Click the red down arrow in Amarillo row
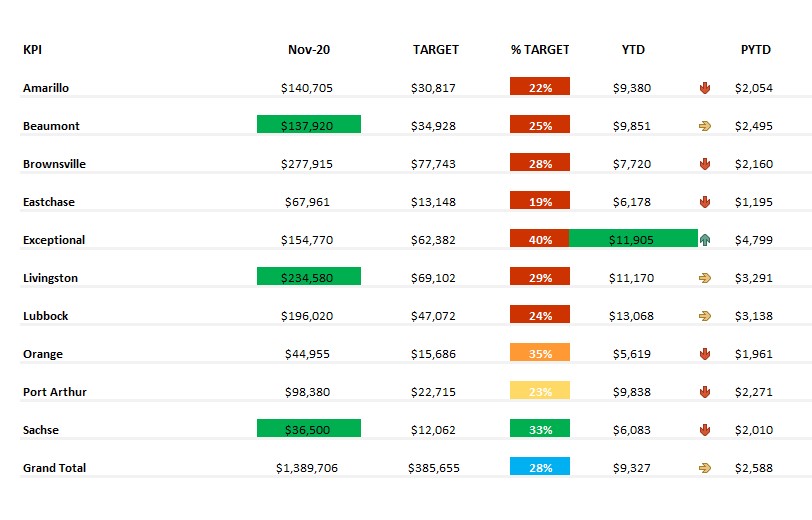812x520 pixels. pyautogui.click(x=704, y=88)
